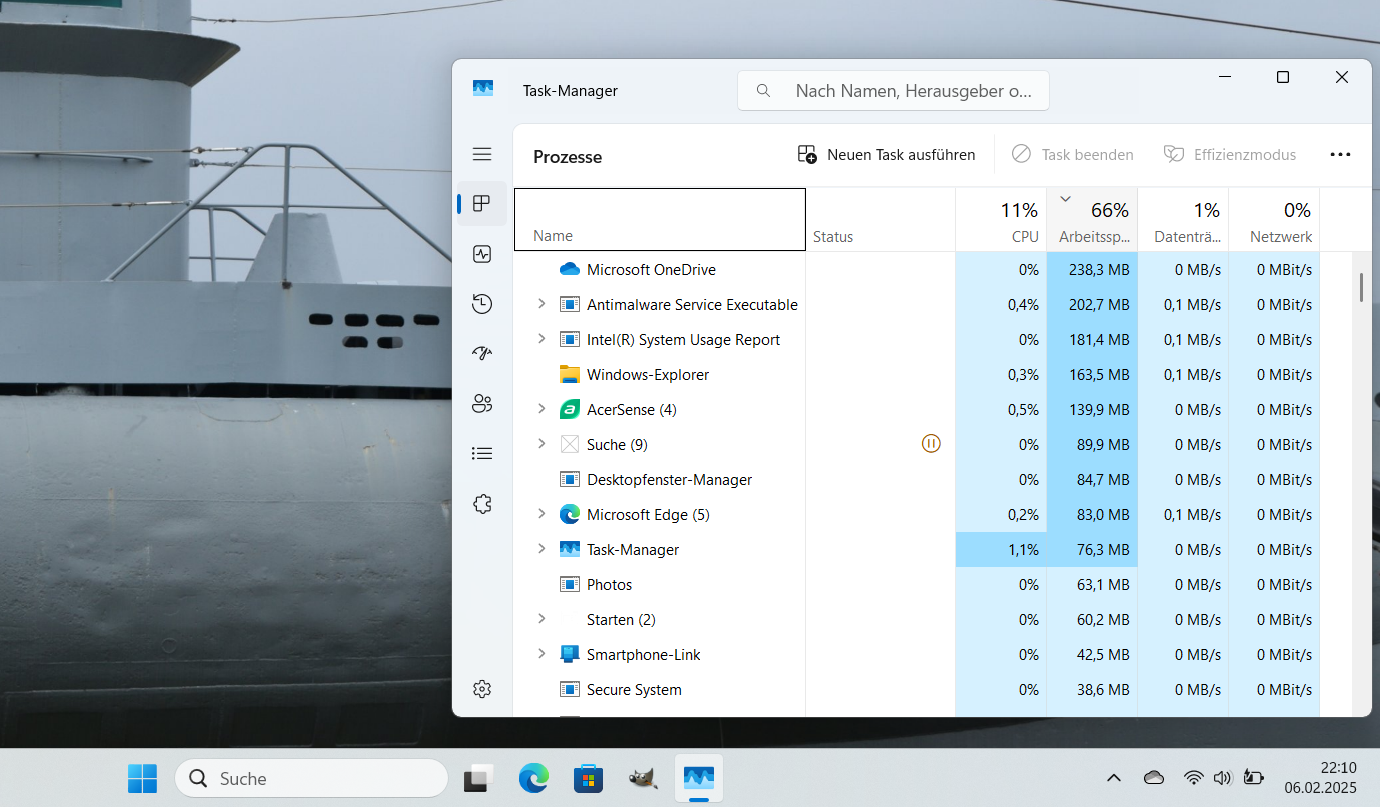Open the navigation sidebar menu
This screenshot has height=807, width=1380.
click(482, 154)
